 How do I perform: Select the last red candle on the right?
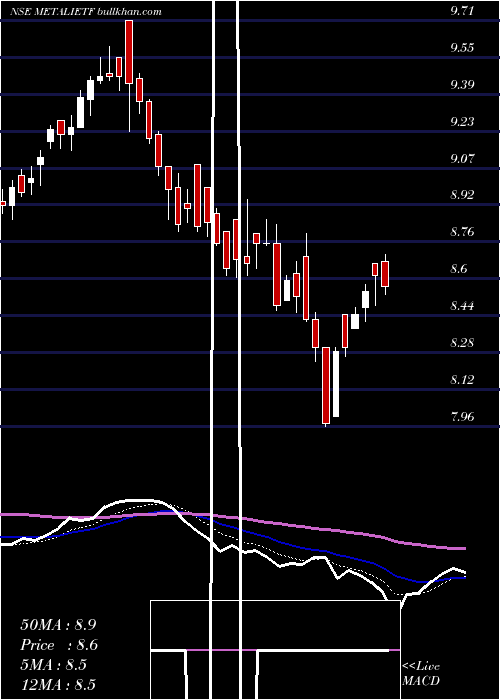click(x=385, y=274)
